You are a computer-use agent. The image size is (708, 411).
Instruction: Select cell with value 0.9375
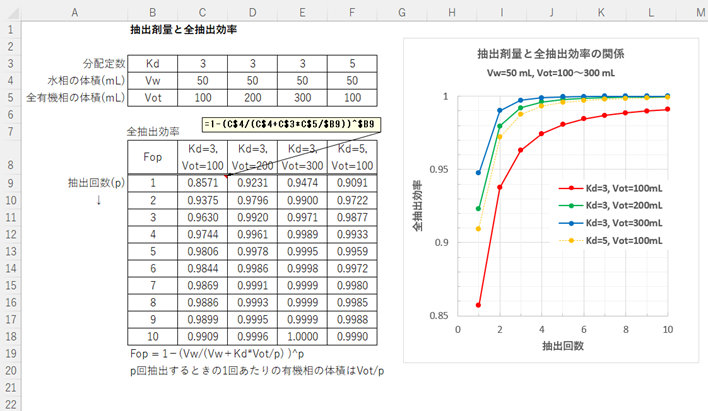coord(202,200)
